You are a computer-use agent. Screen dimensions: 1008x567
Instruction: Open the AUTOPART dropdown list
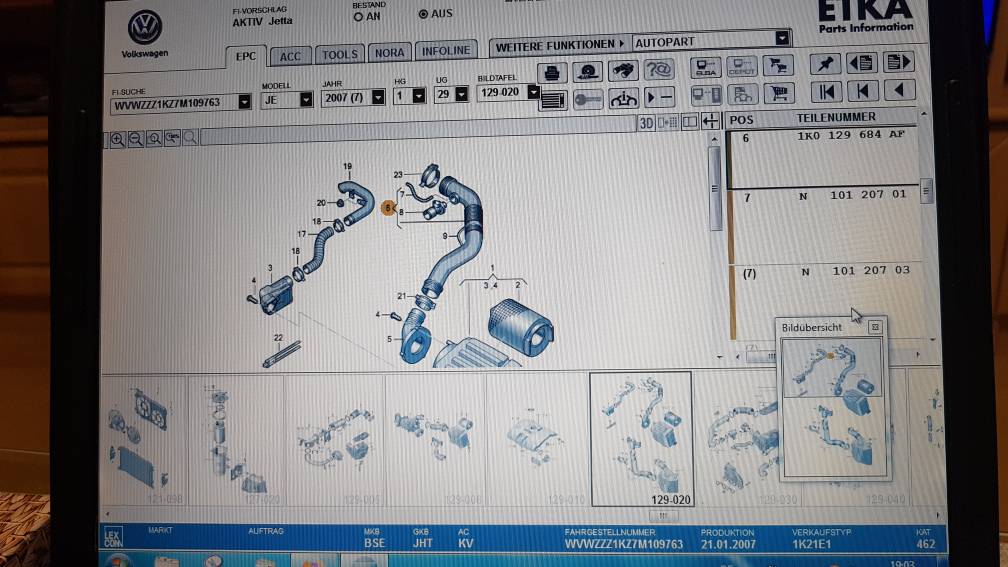click(x=782, y=39)
